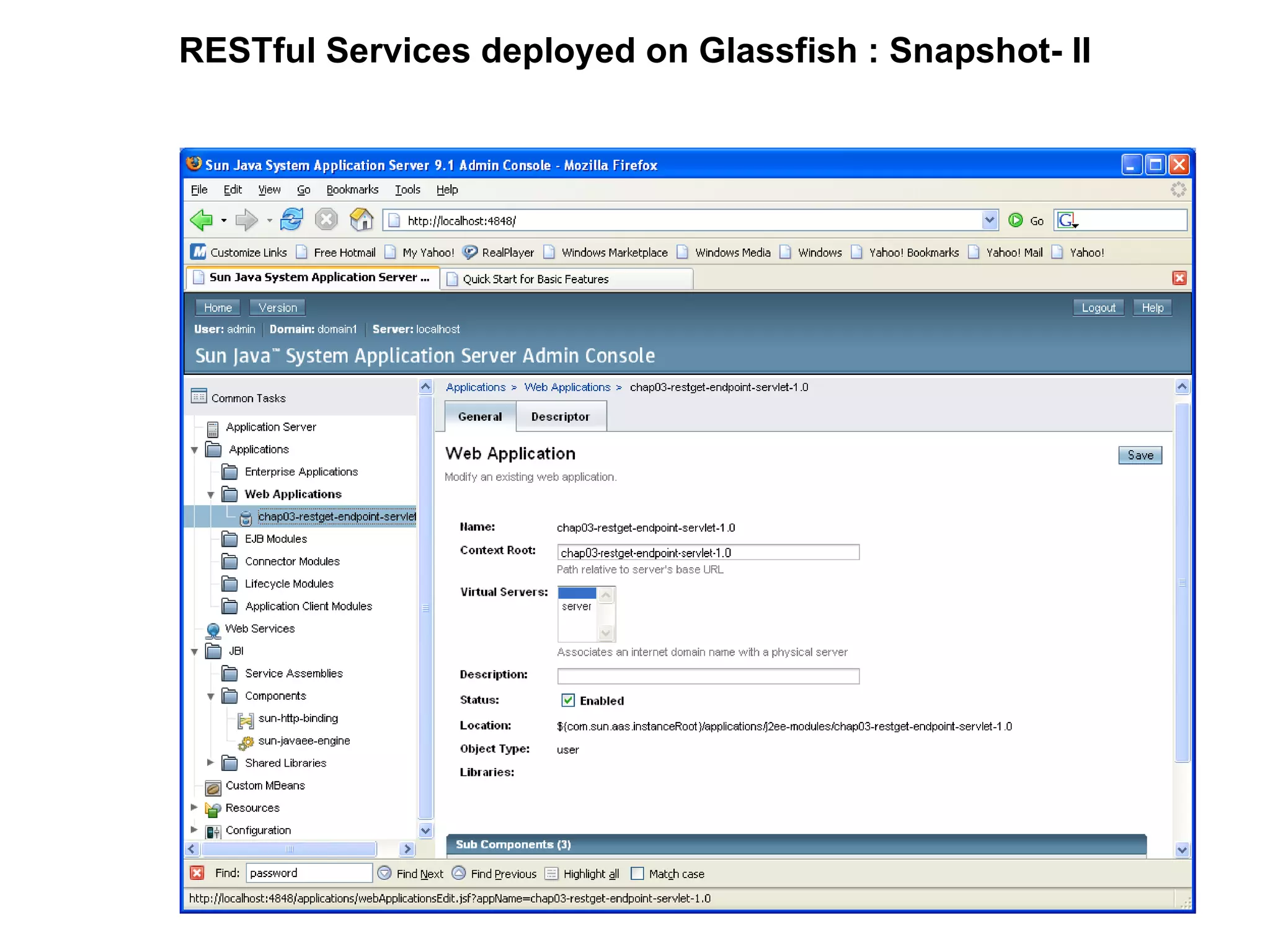1270x952 pixels.
Task: Click the Context Root text field
Action: (708, 552)
